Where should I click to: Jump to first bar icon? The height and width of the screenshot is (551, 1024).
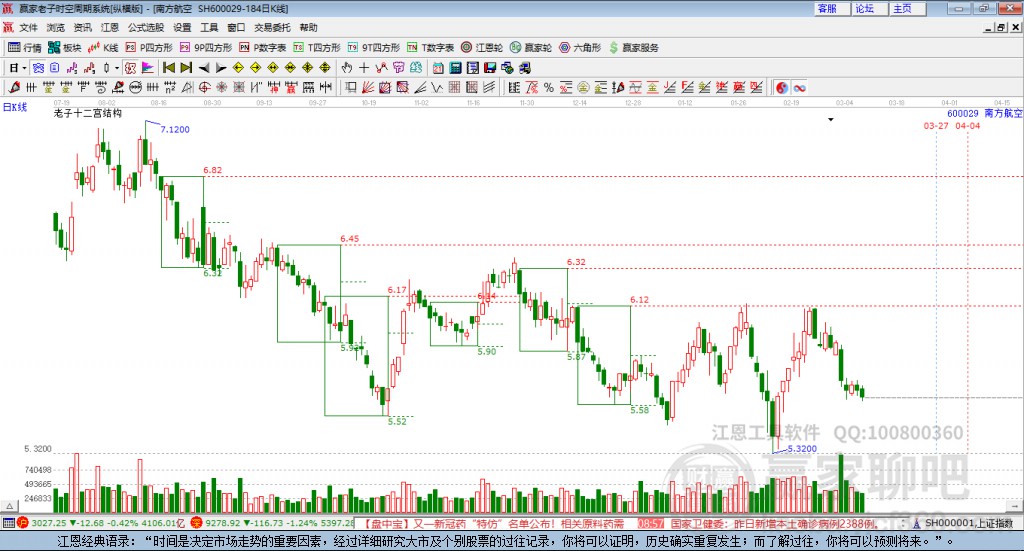click(x=168, y=68)
